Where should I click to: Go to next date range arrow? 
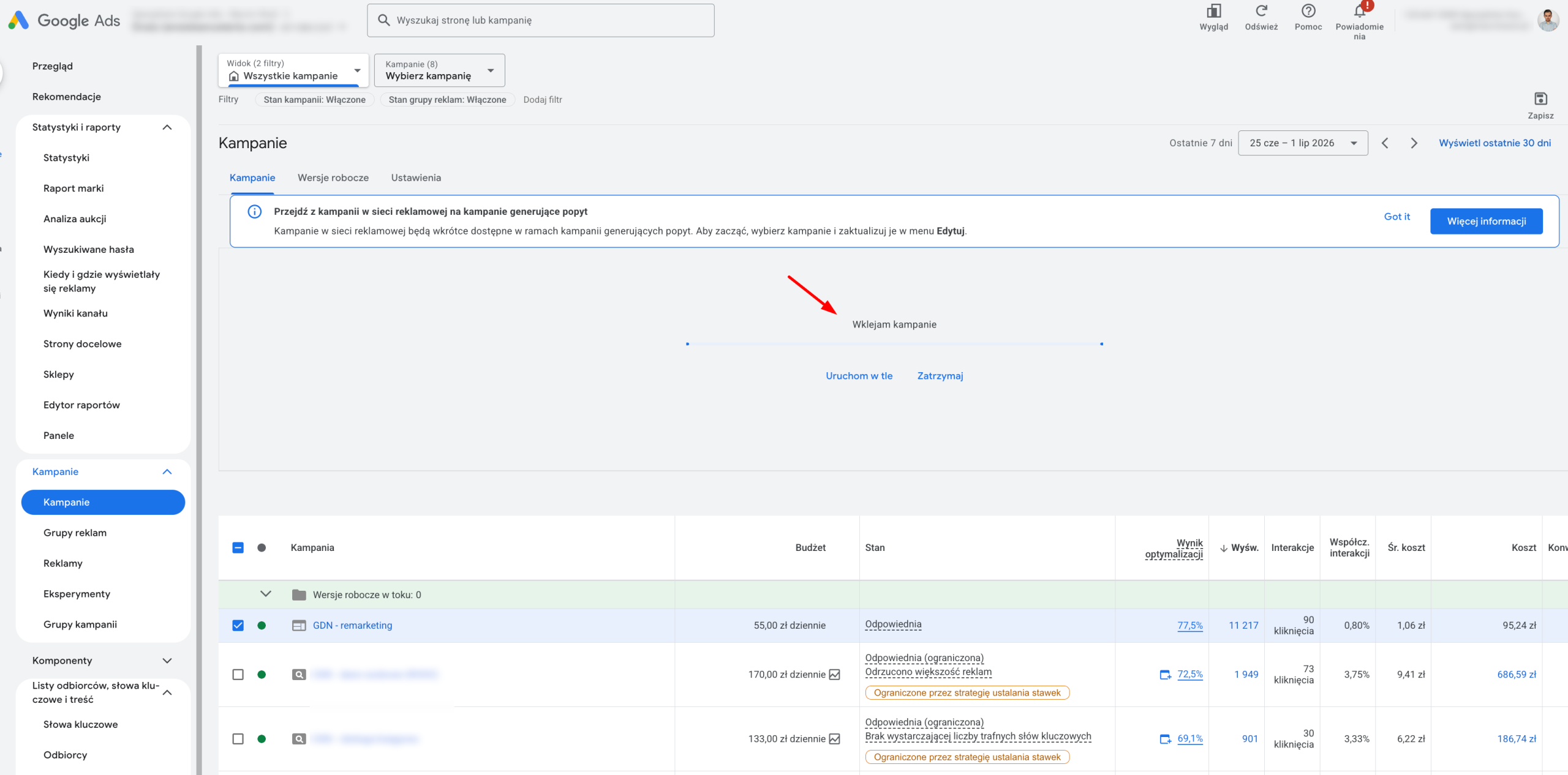tap(1414, 143)
